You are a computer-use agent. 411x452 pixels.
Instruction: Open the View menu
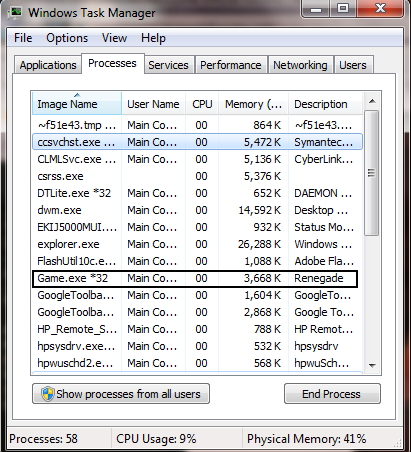point(114,38)
